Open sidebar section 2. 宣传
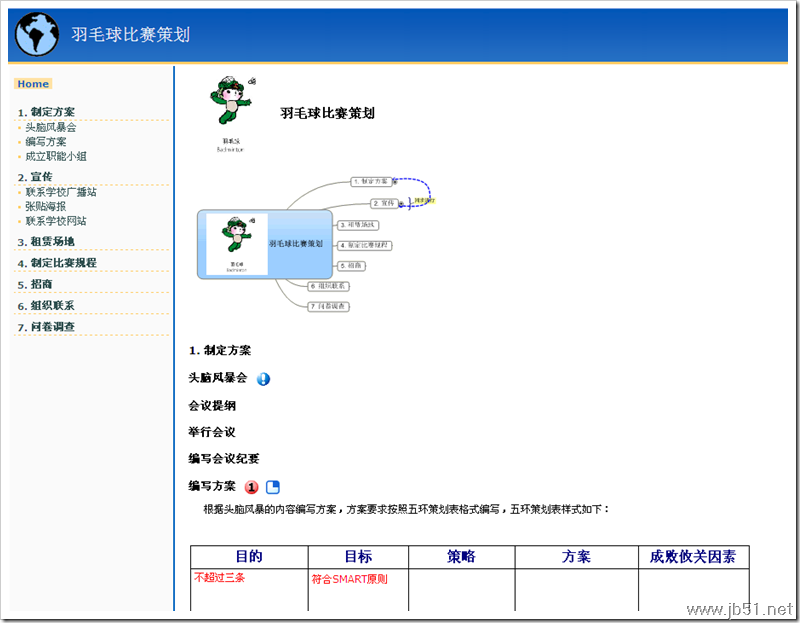 tap(35, 177)
